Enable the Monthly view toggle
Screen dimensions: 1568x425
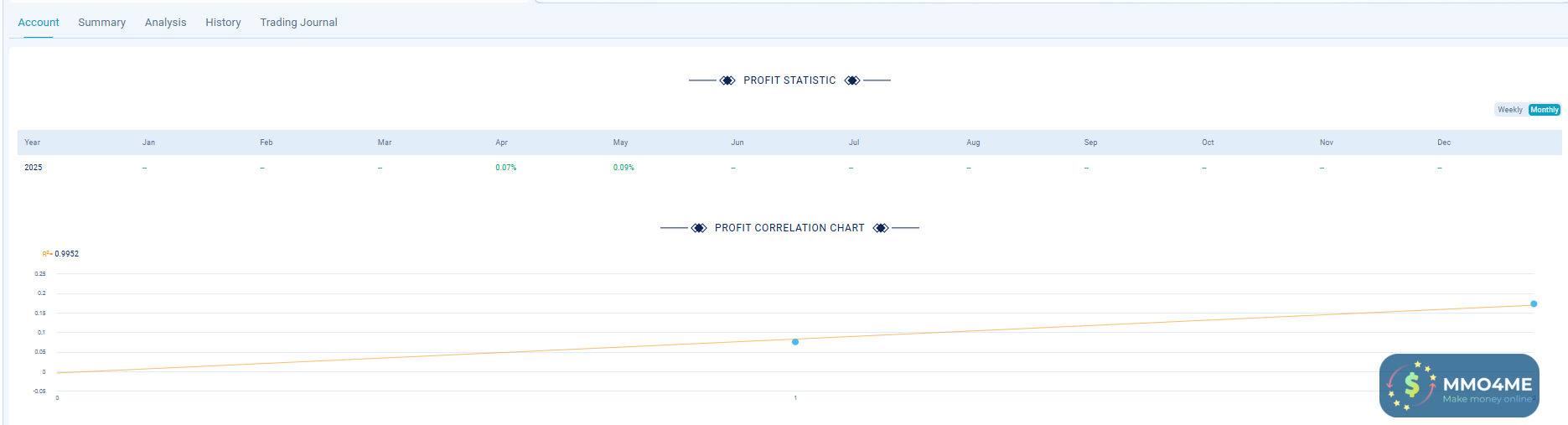(1544, 110)
